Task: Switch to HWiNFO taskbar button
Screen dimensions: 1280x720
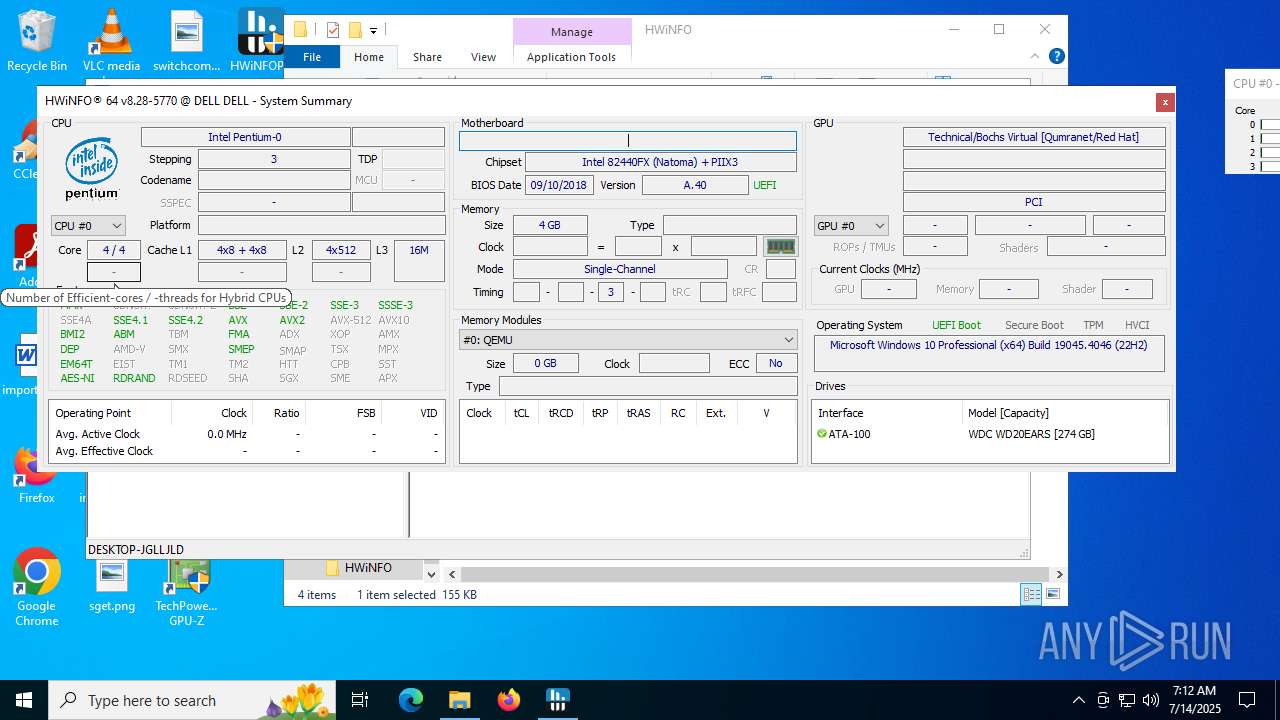Action: pyautogui.click(x=557, y=700)
